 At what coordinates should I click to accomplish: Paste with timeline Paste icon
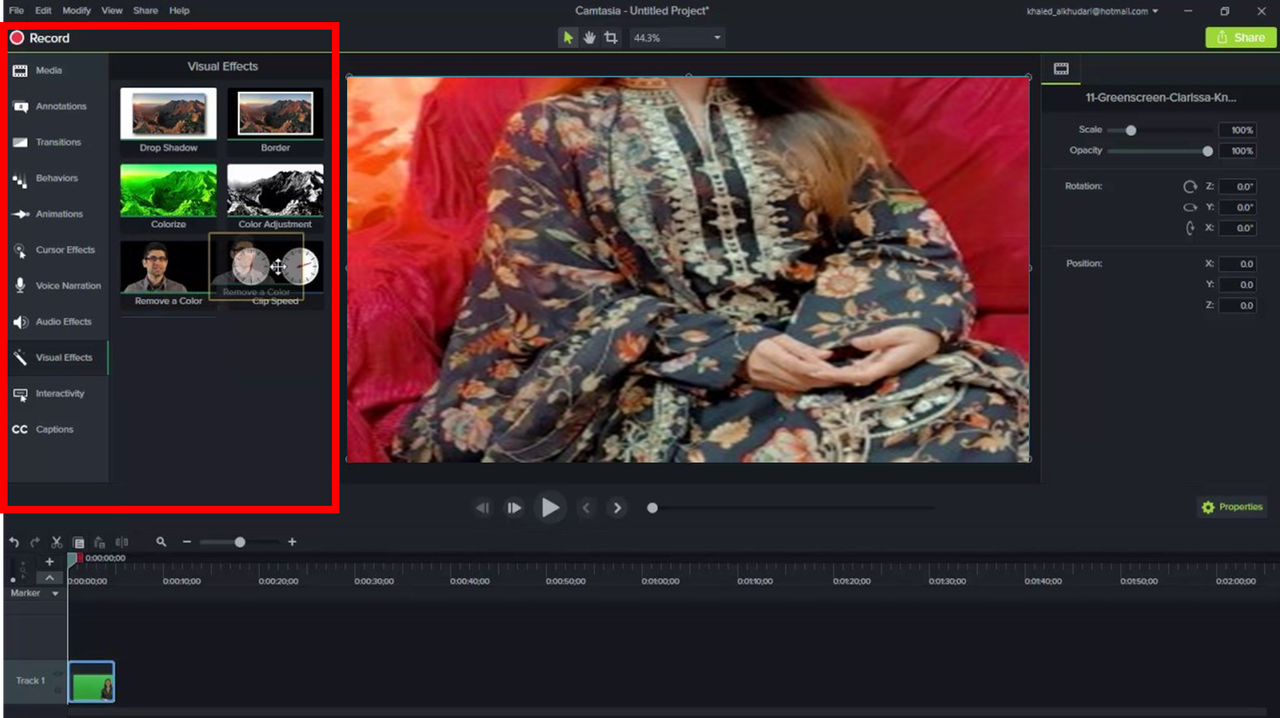(100, 542)
